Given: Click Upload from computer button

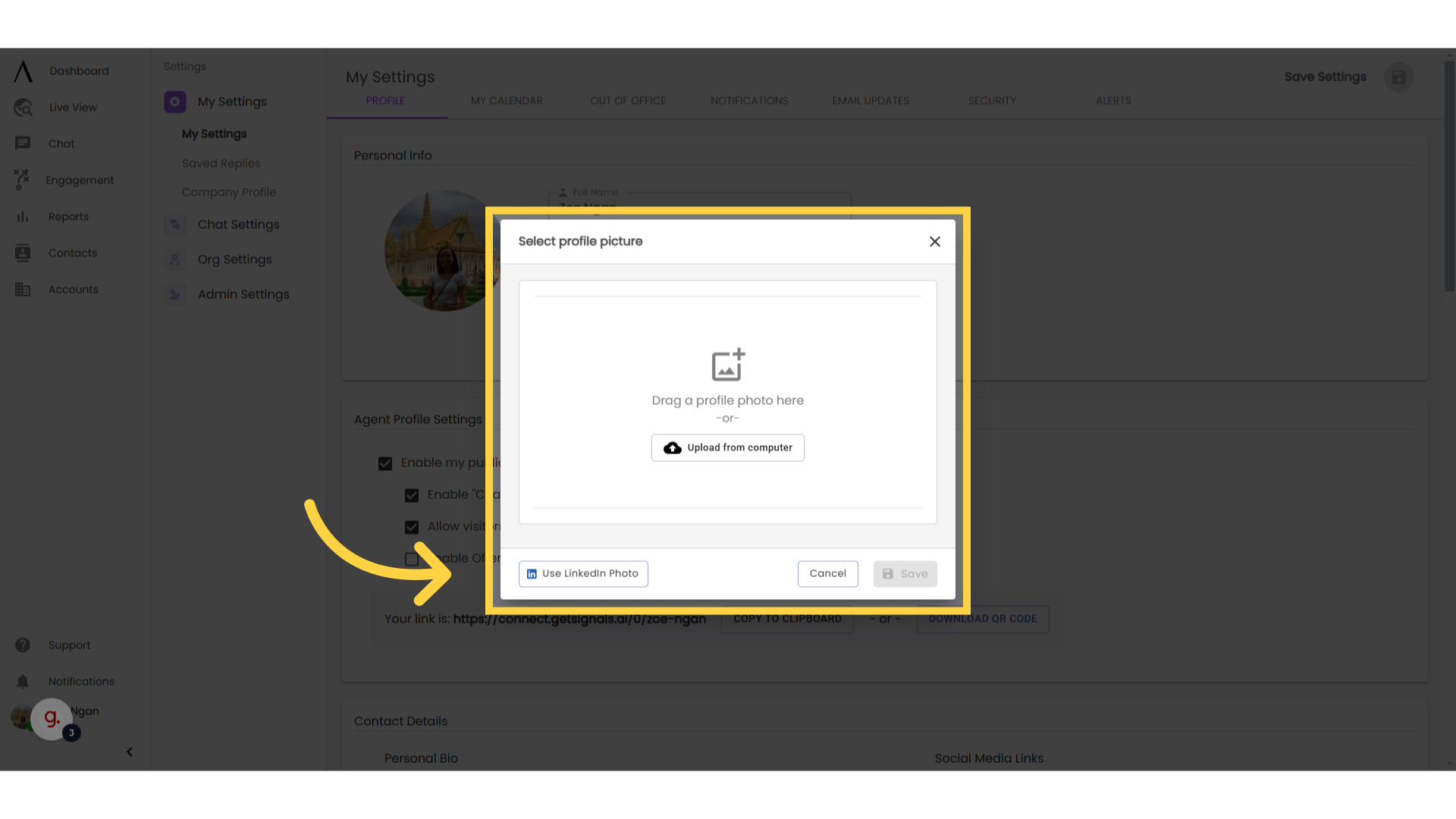Looking at the screenshot, I should point(728,447).
